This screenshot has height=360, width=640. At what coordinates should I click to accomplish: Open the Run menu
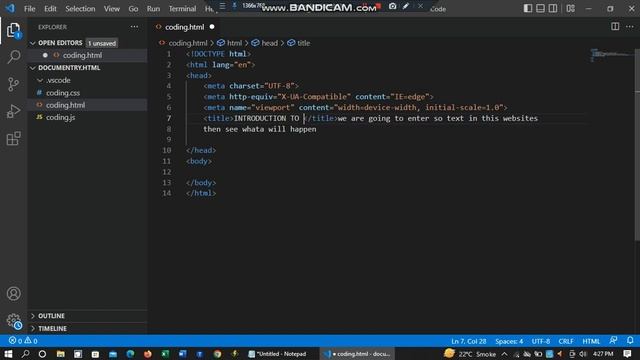click(153, 9)
